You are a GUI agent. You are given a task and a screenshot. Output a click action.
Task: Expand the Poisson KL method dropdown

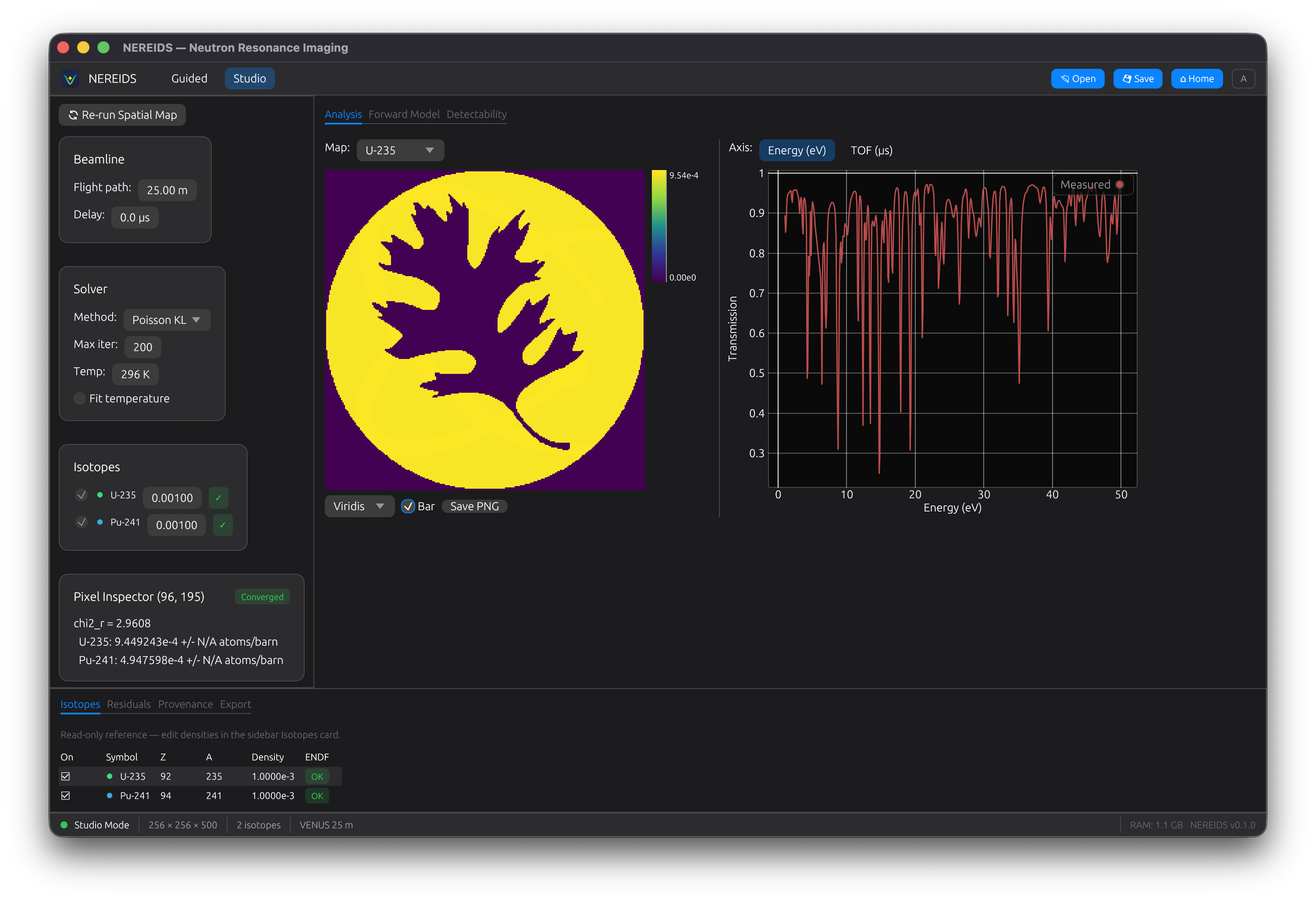click(167, 320)
